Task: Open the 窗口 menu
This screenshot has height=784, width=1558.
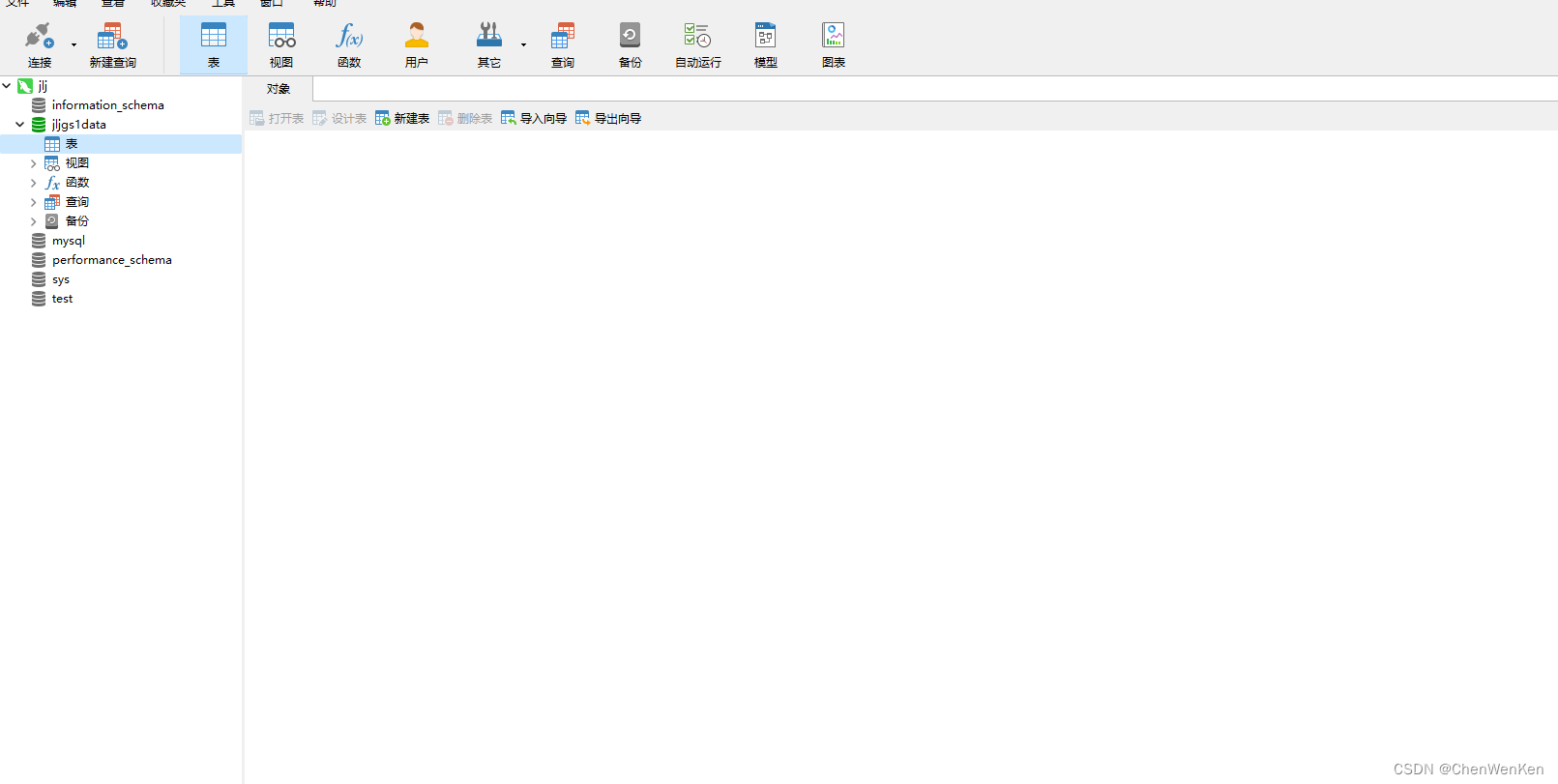Action: point(272,4)
